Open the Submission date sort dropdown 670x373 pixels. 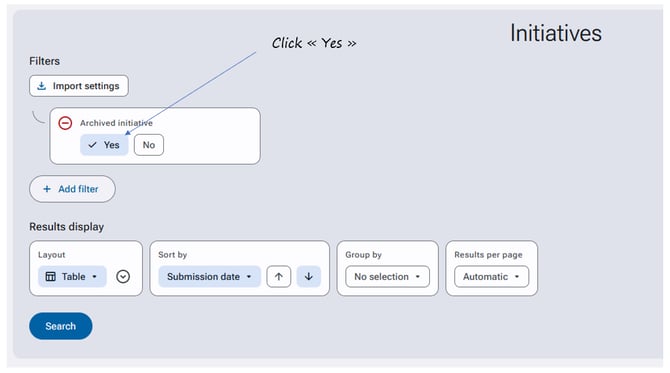[x=209, y=276]
